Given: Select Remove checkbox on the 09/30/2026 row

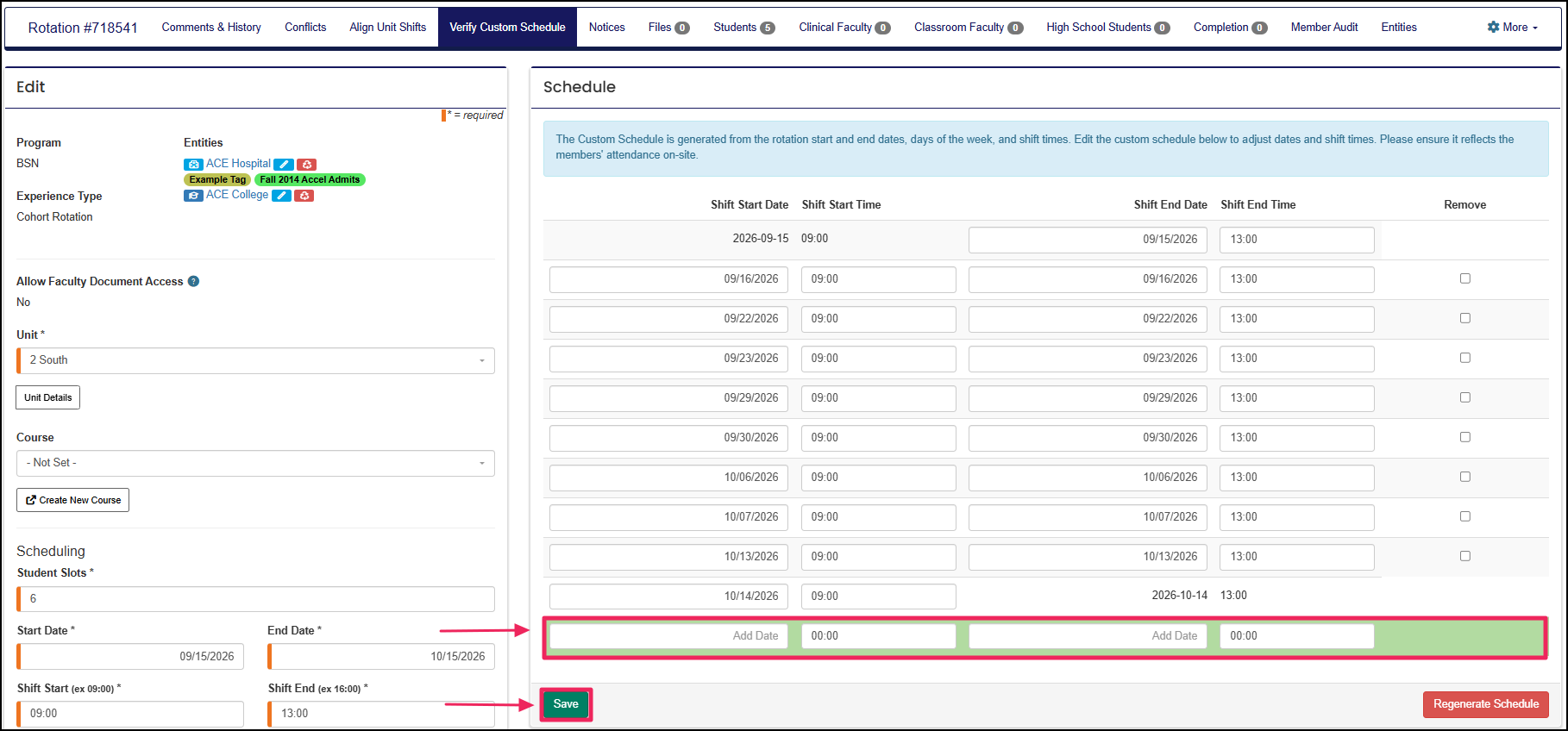Looking at the screenshot, I should [x=1465, y=437].
